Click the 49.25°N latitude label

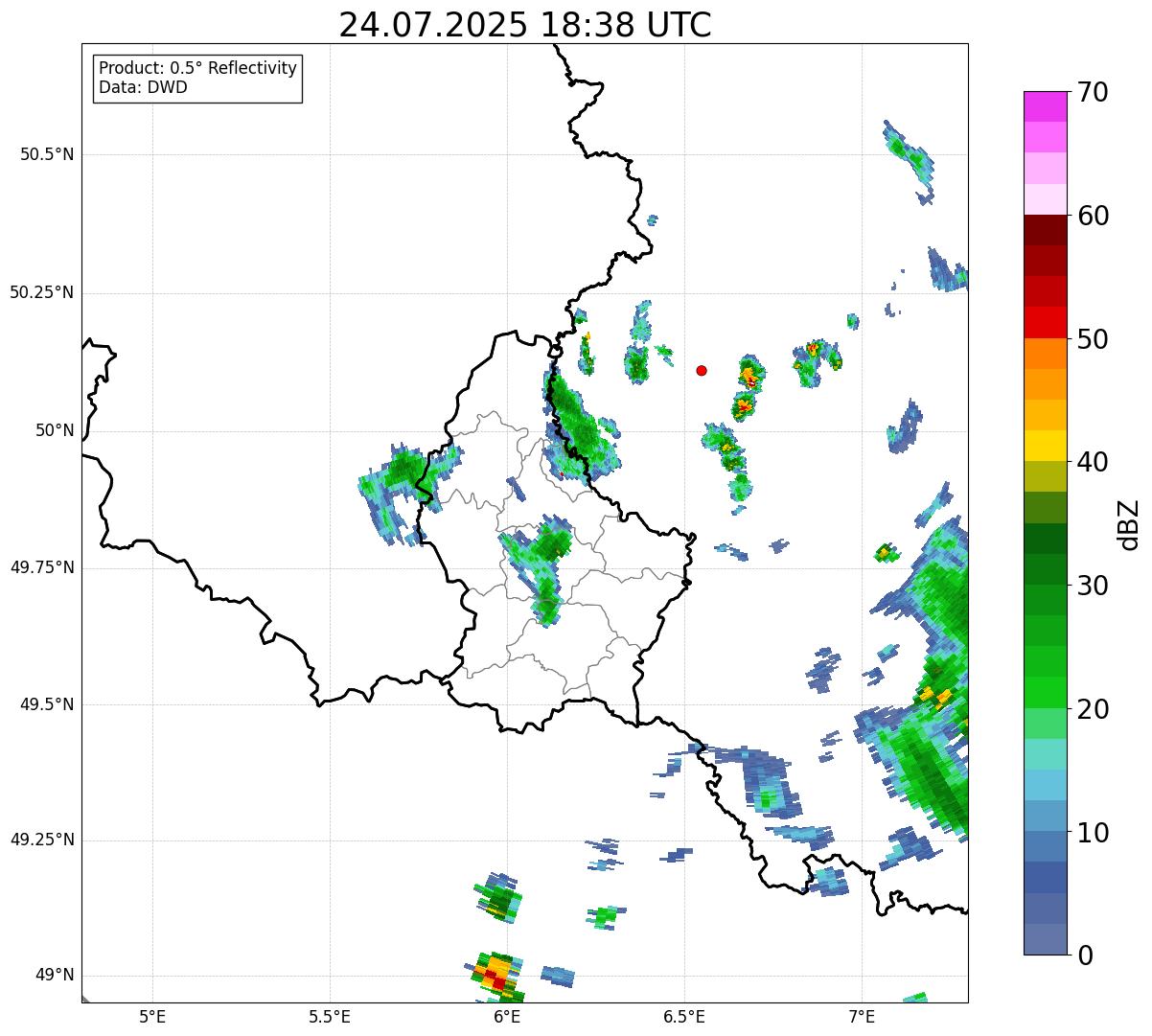pos(42,840)
